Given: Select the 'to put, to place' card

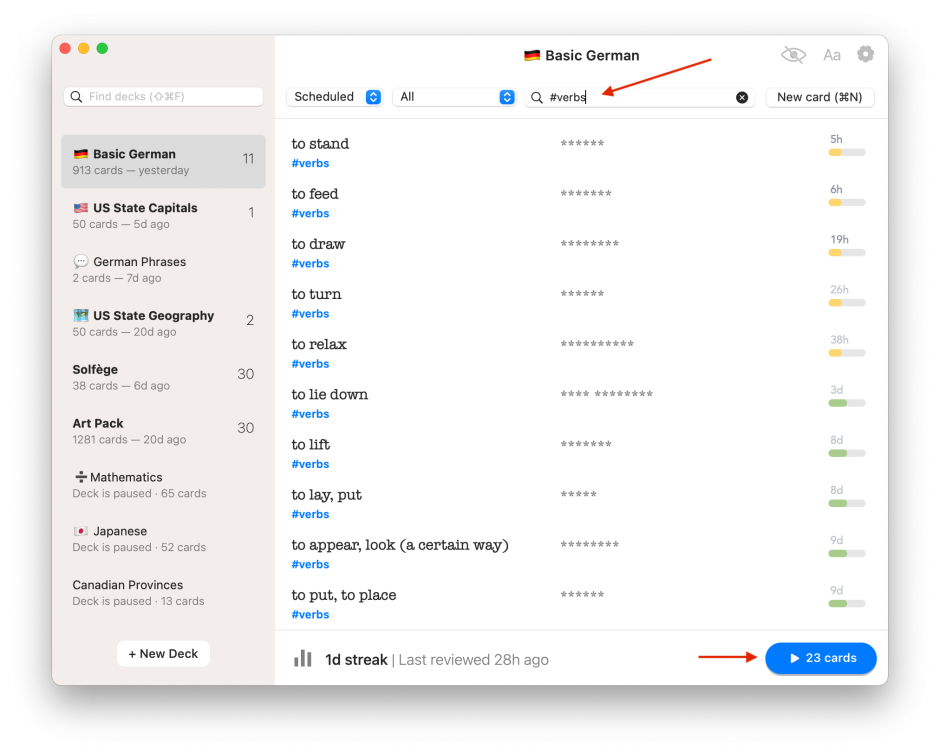Looking at the screenshot, I should [581, 604].
